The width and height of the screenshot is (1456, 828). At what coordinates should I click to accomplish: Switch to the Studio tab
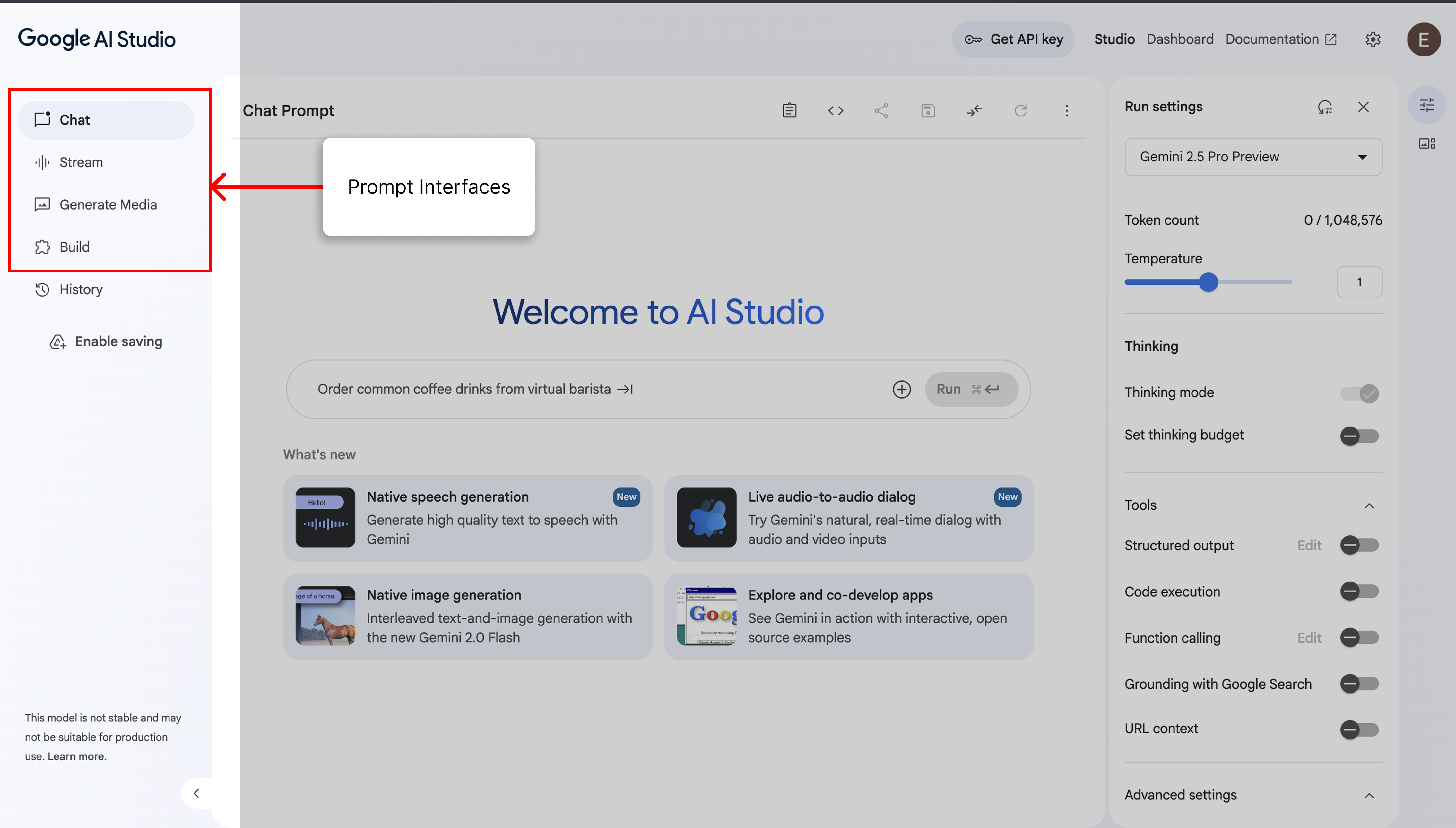[1114, 39]
